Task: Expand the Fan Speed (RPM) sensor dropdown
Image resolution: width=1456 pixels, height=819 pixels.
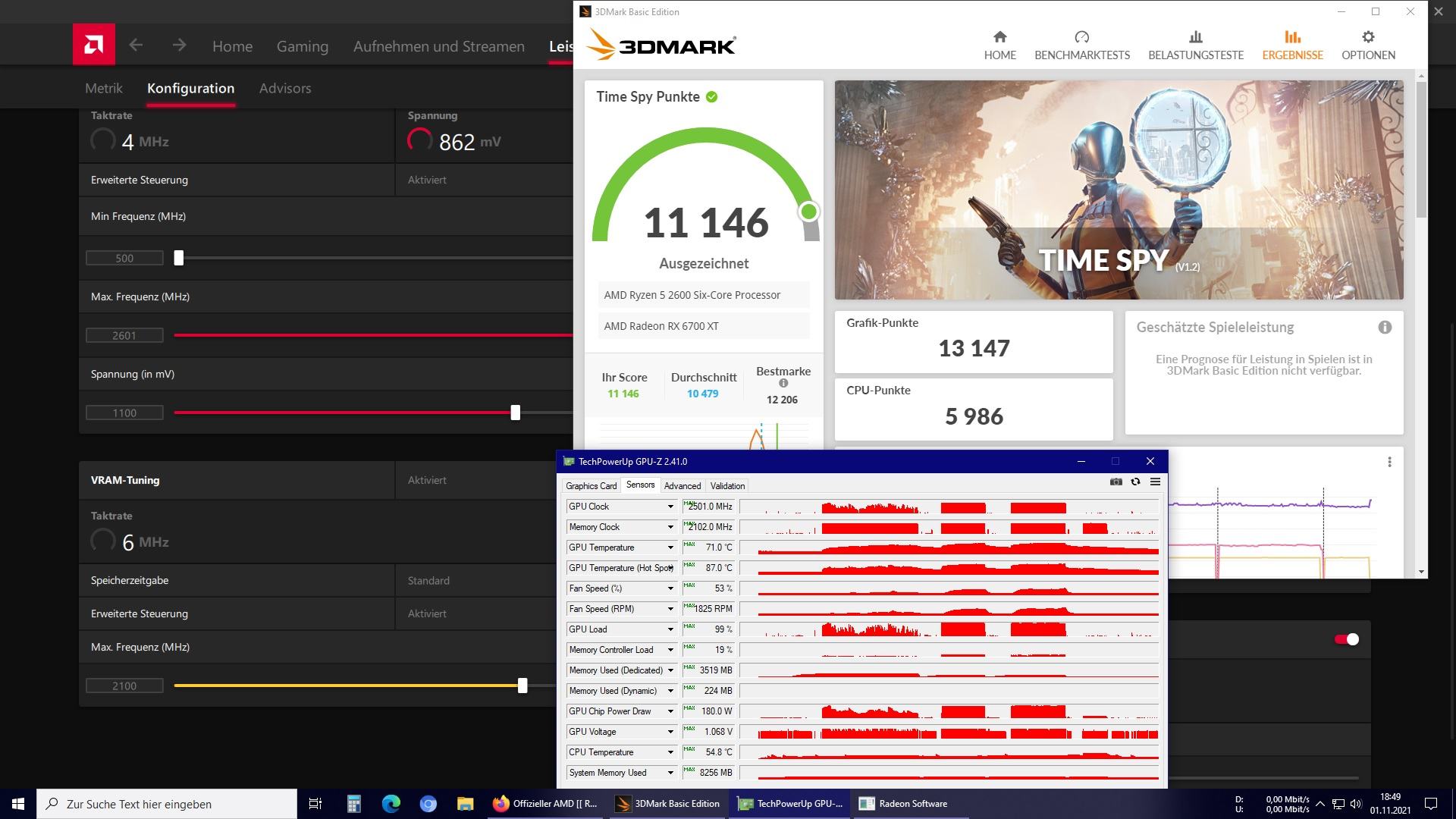Action: 670,609
